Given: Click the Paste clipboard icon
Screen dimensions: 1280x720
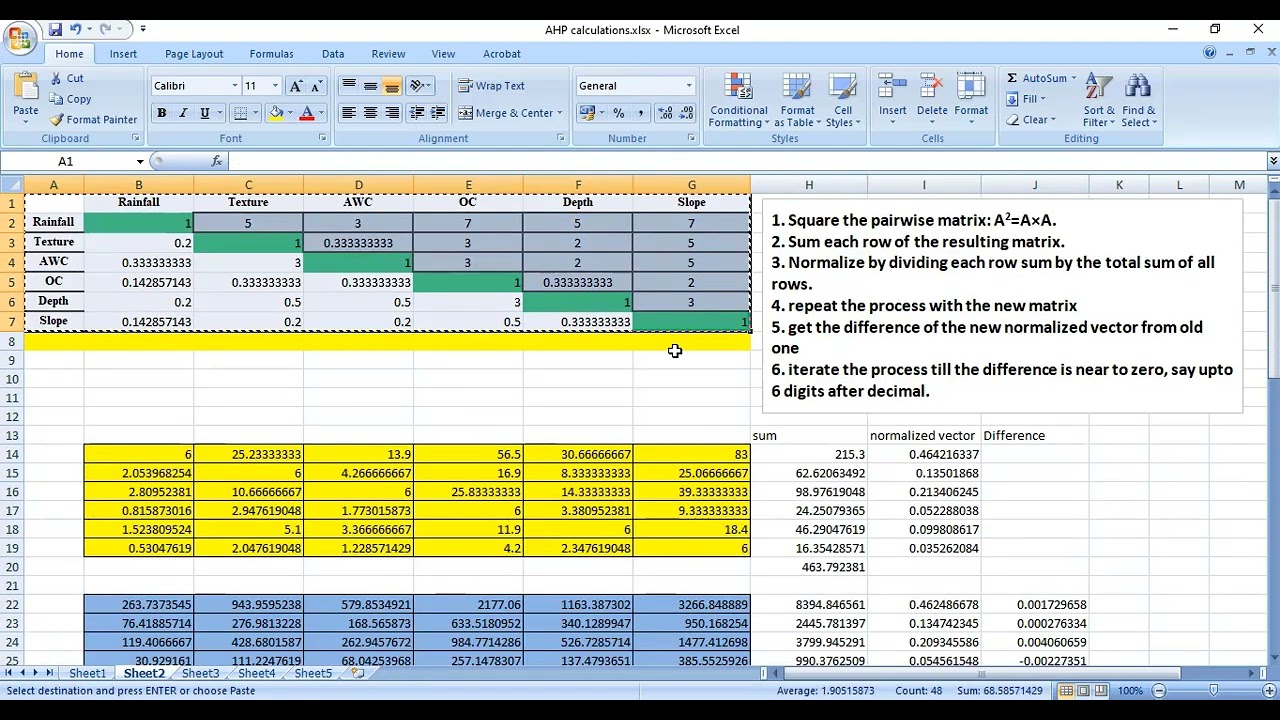Looking at the screenshot, I should point(25,88).
